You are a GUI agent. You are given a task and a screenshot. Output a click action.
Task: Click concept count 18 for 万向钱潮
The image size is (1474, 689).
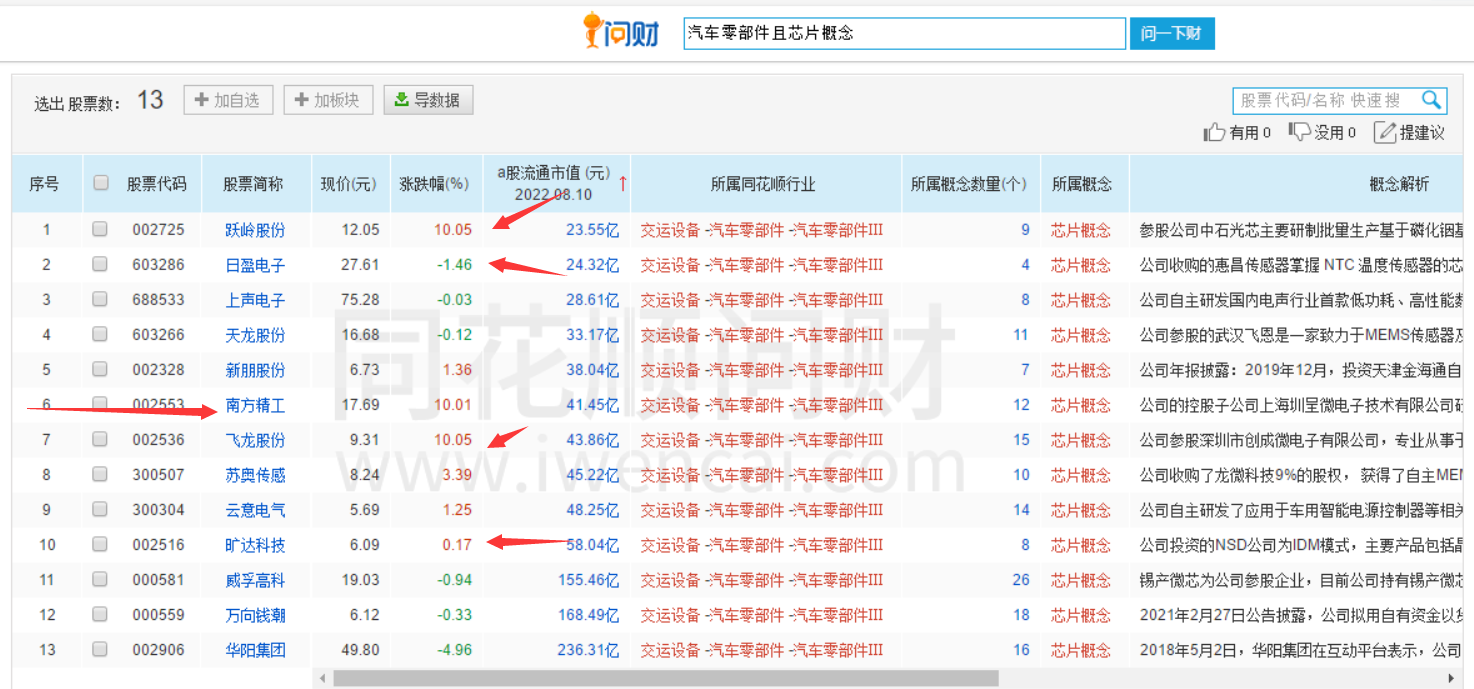(x=1021, y=615)
